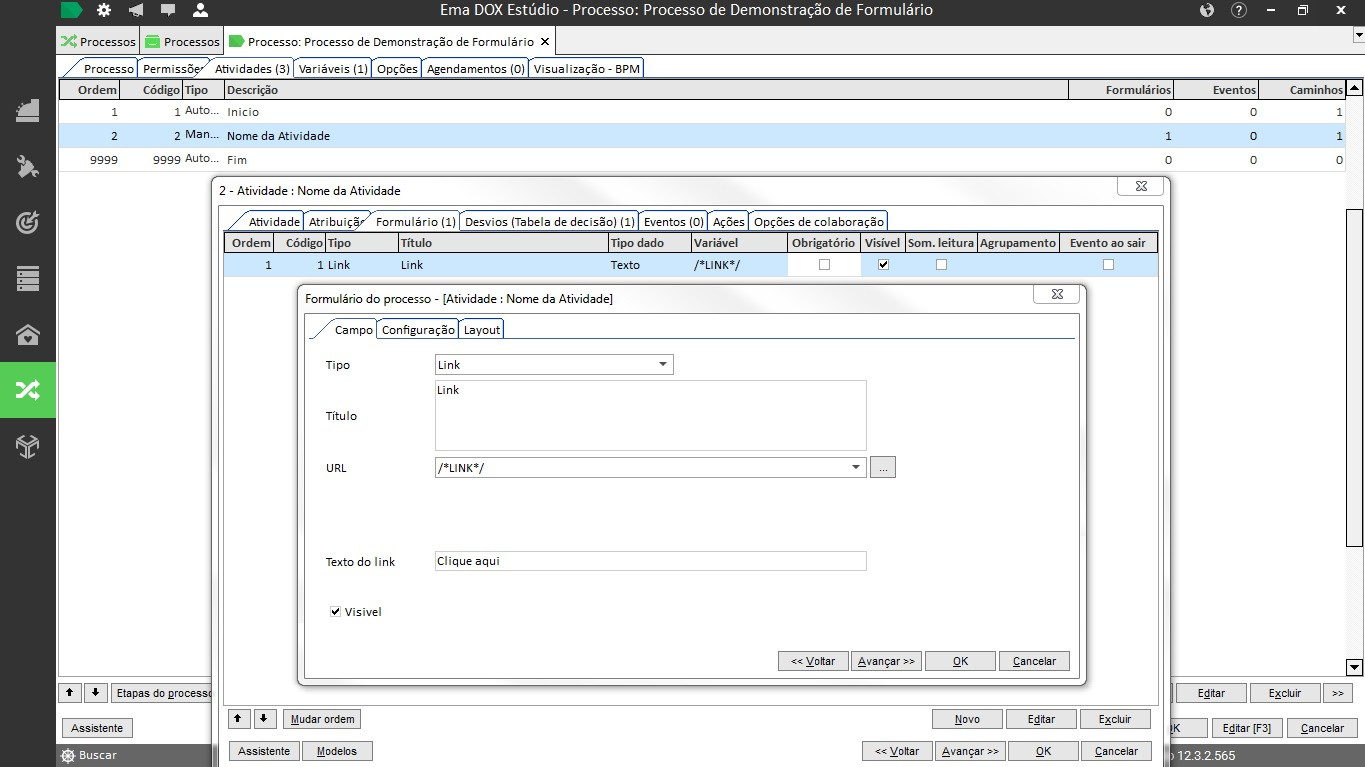The image size is (1365, 767).
Task: Click into the Título text area
Action: (x=650, y=415)
